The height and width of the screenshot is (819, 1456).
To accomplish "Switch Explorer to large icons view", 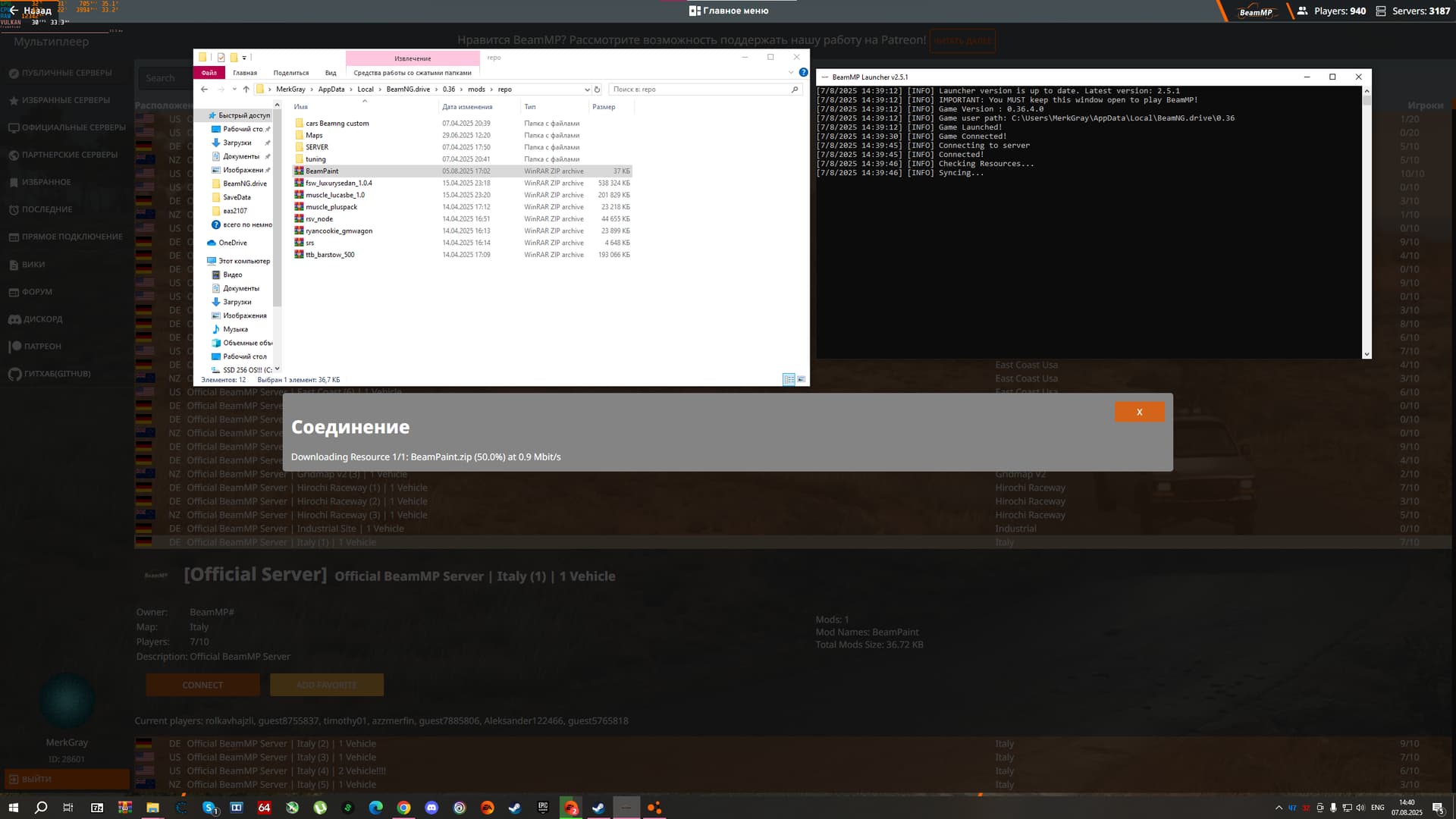I will 802,379.
